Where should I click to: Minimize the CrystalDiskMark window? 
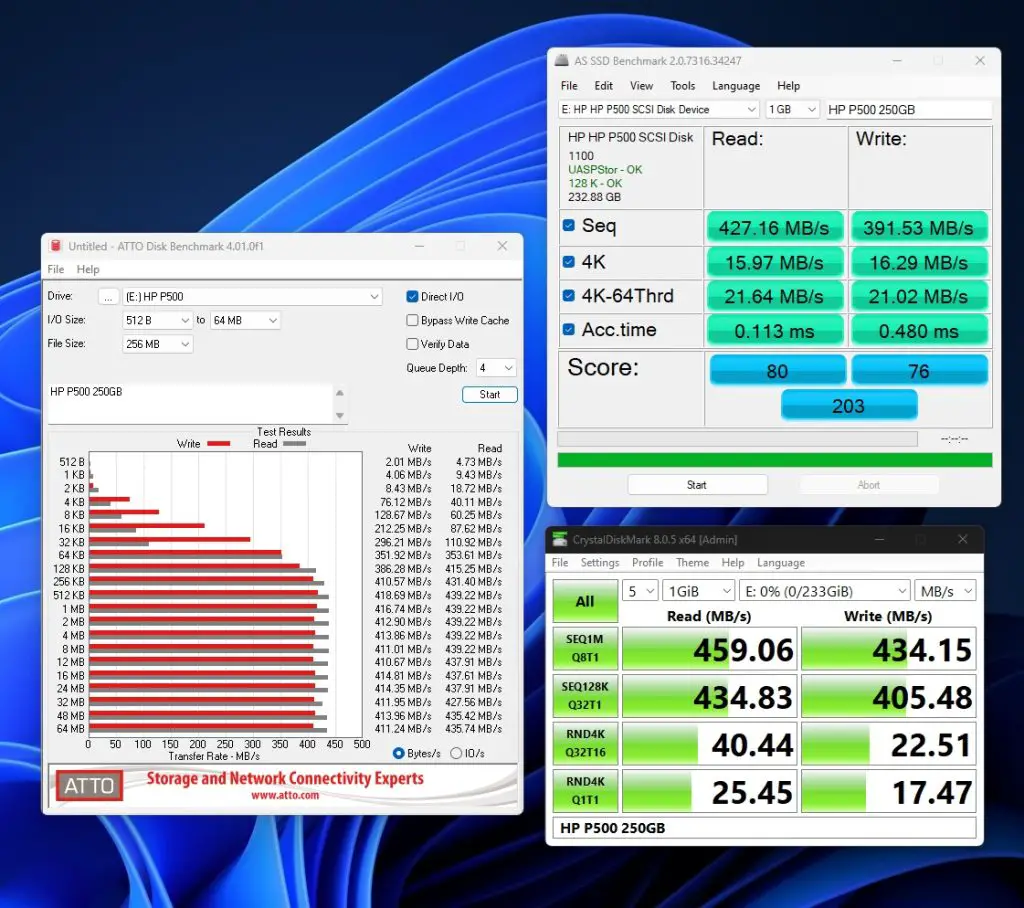(880, 539)
